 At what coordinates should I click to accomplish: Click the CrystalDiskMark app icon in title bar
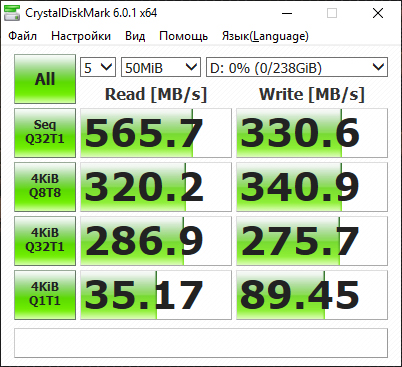12,13
